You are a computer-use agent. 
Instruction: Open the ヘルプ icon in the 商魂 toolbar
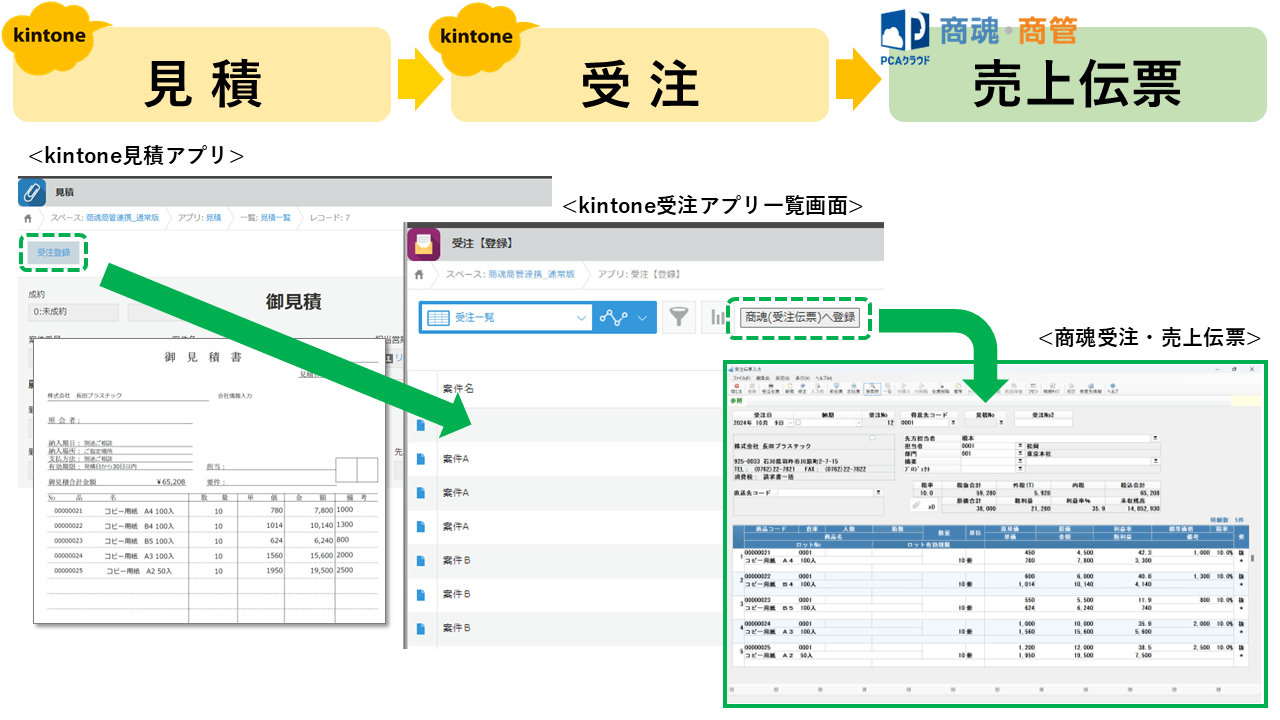coord(1111,388)
